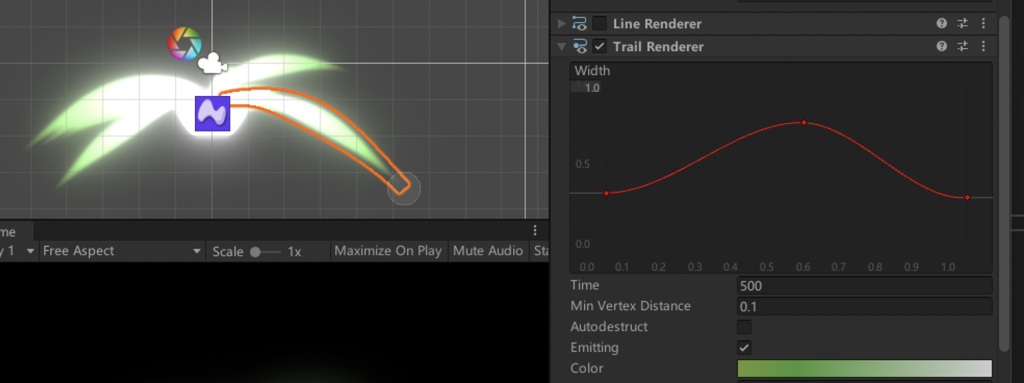Click the Line Renderer help icon

point(942,24)
